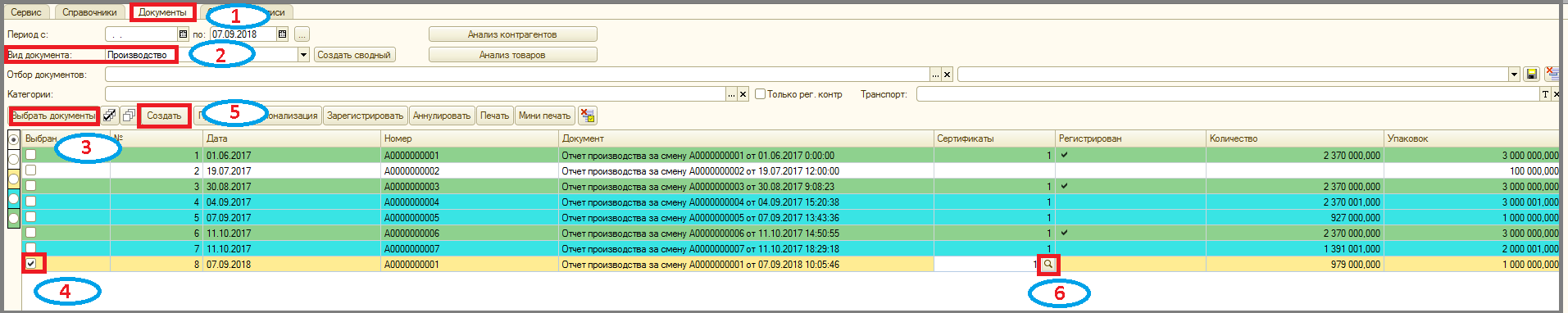
Task: Click Номер column header
Action: pos(469,138)
